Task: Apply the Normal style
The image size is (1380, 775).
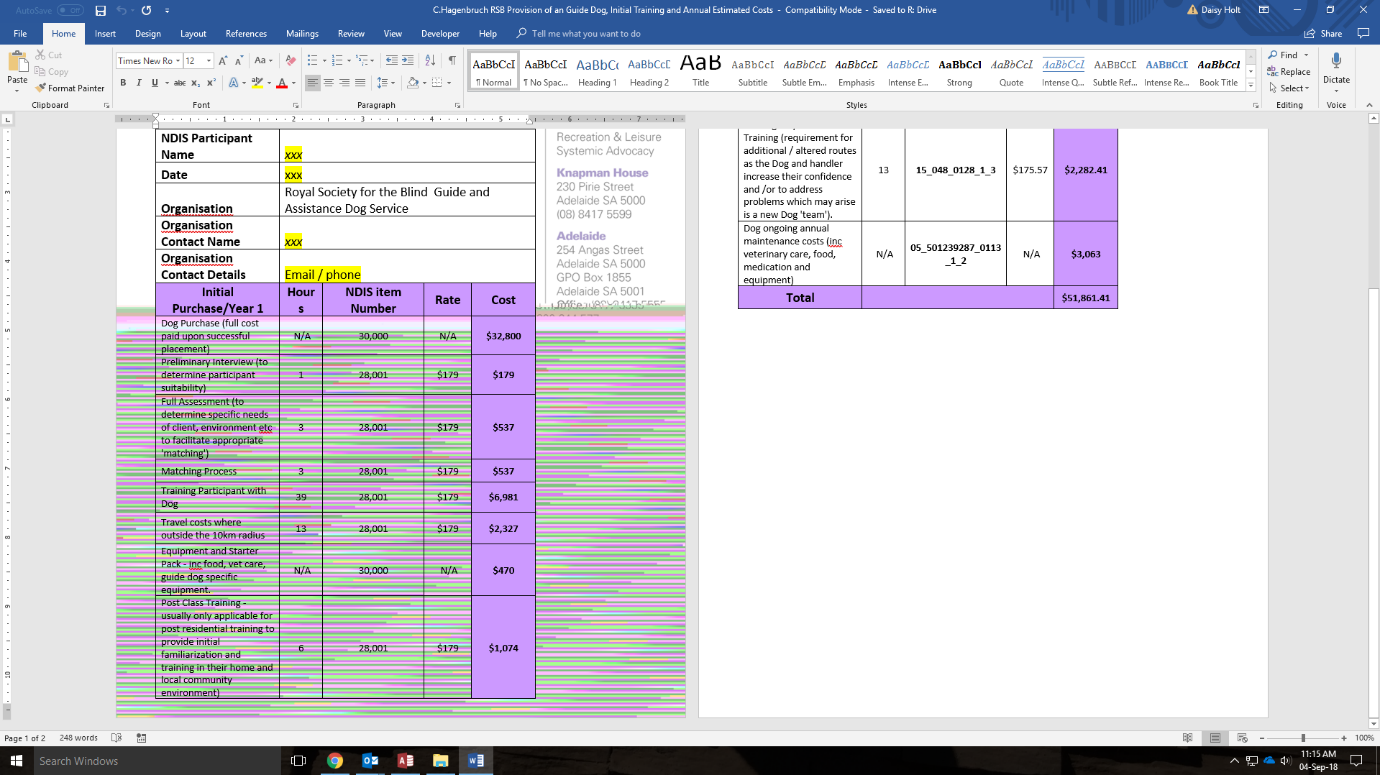Action: [x=494, y=70]
